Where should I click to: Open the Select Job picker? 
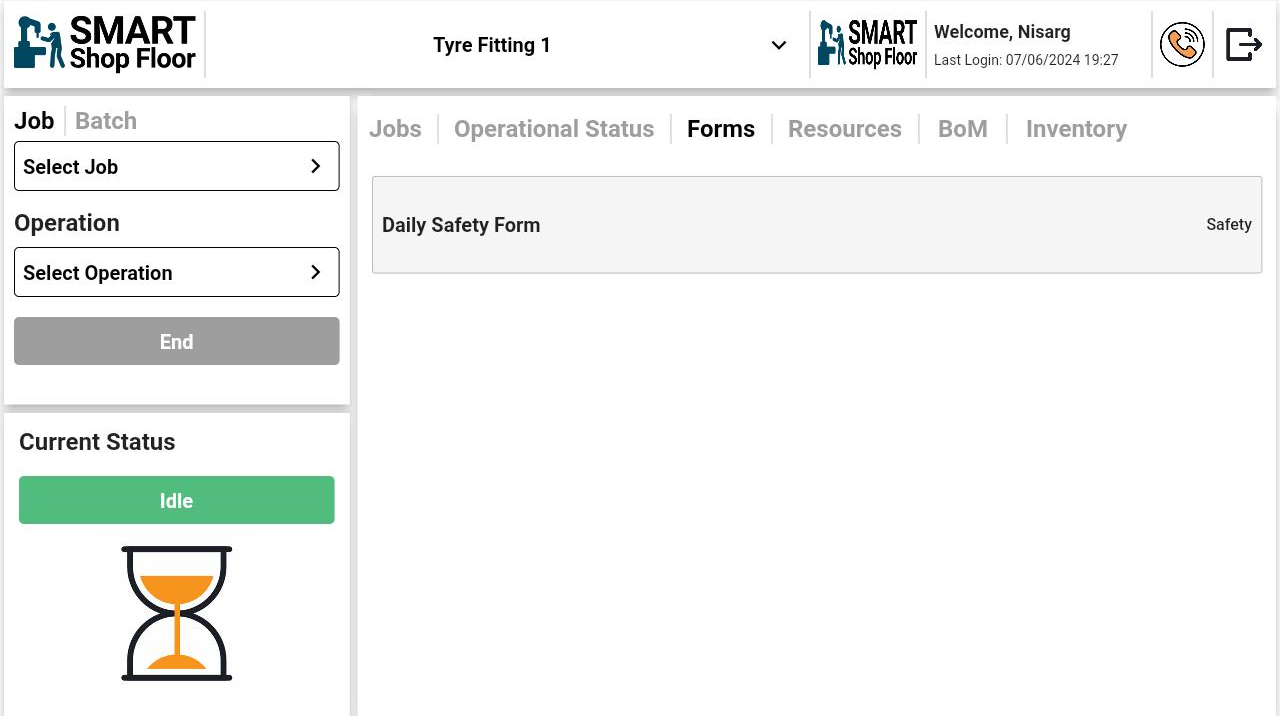point(176,166)
